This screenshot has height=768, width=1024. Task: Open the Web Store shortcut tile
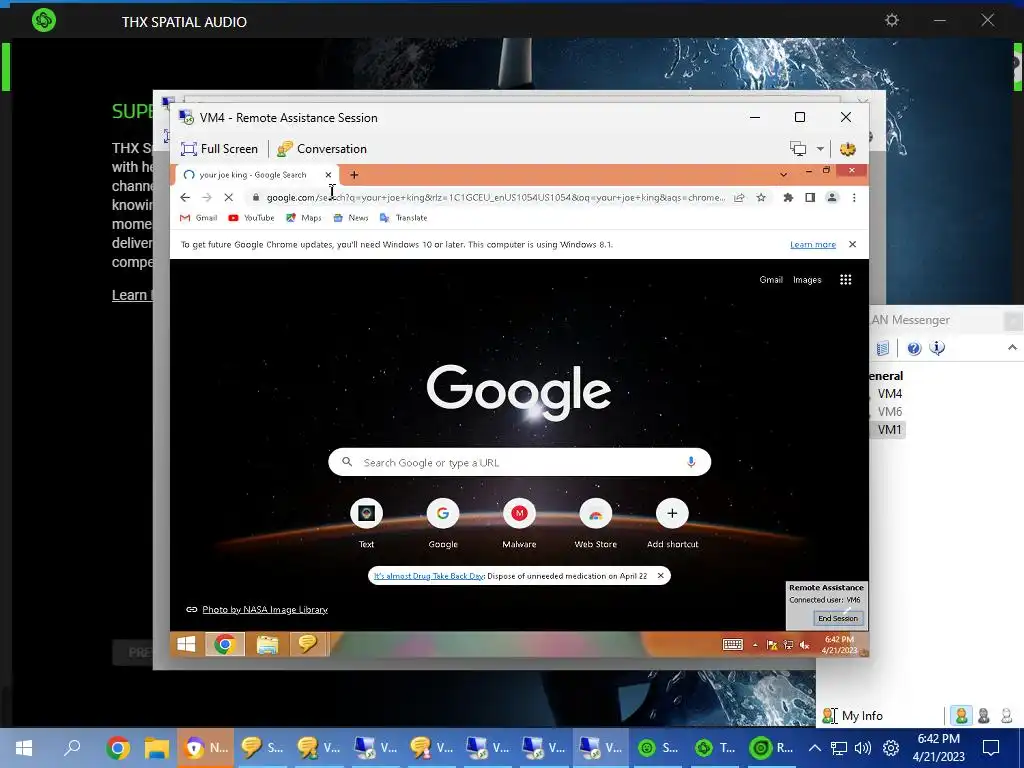[596, 523]
